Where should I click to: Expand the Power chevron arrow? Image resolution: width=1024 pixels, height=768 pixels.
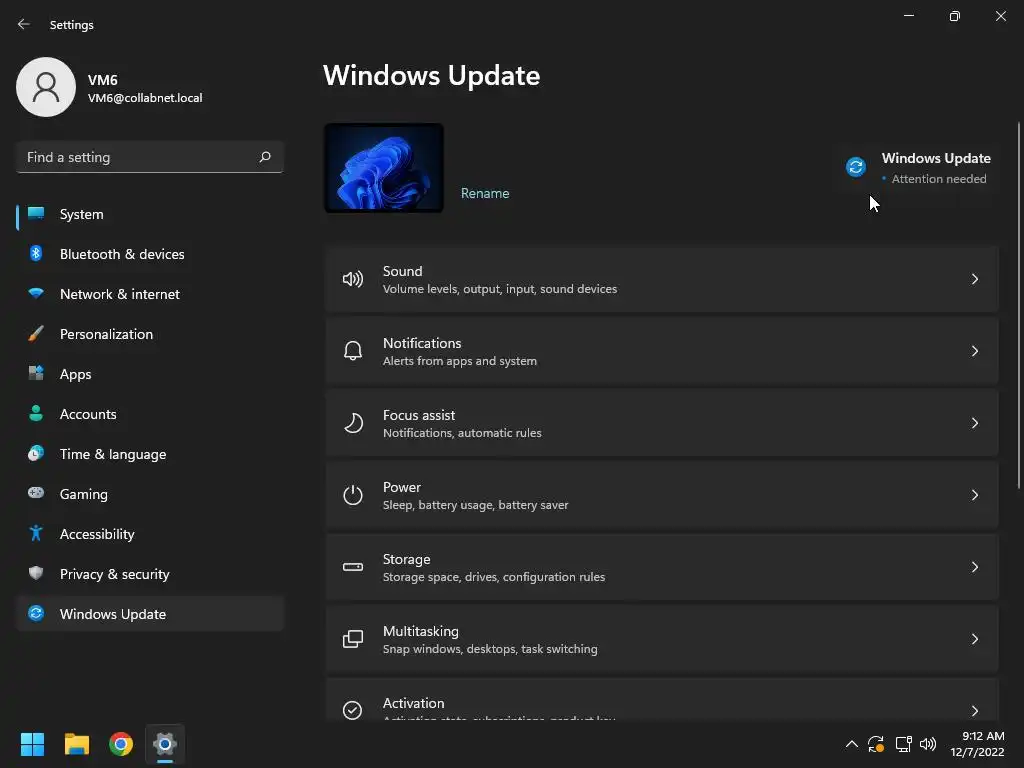tap(974, 495)
